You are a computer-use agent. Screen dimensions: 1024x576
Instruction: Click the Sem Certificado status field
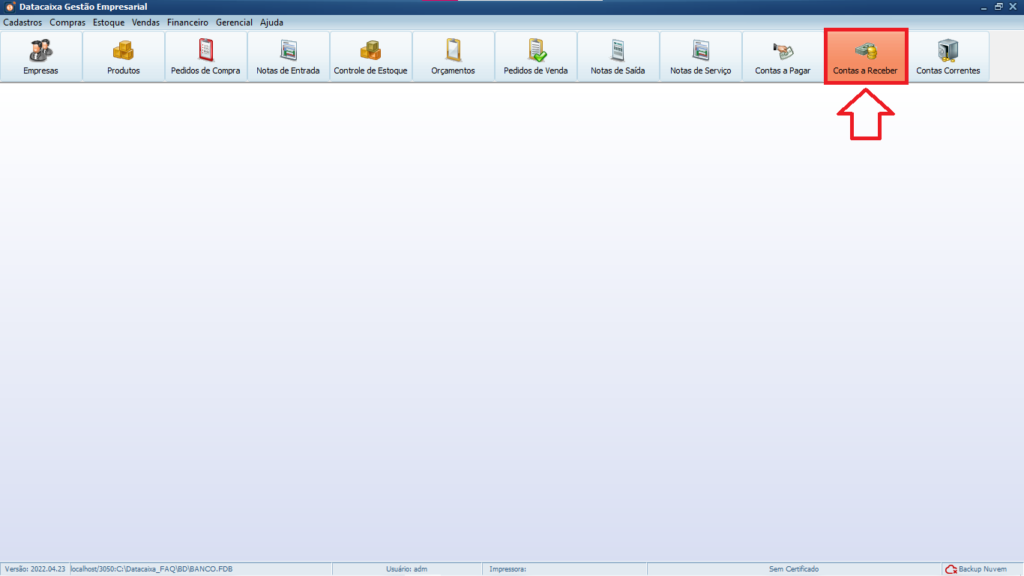793,569
